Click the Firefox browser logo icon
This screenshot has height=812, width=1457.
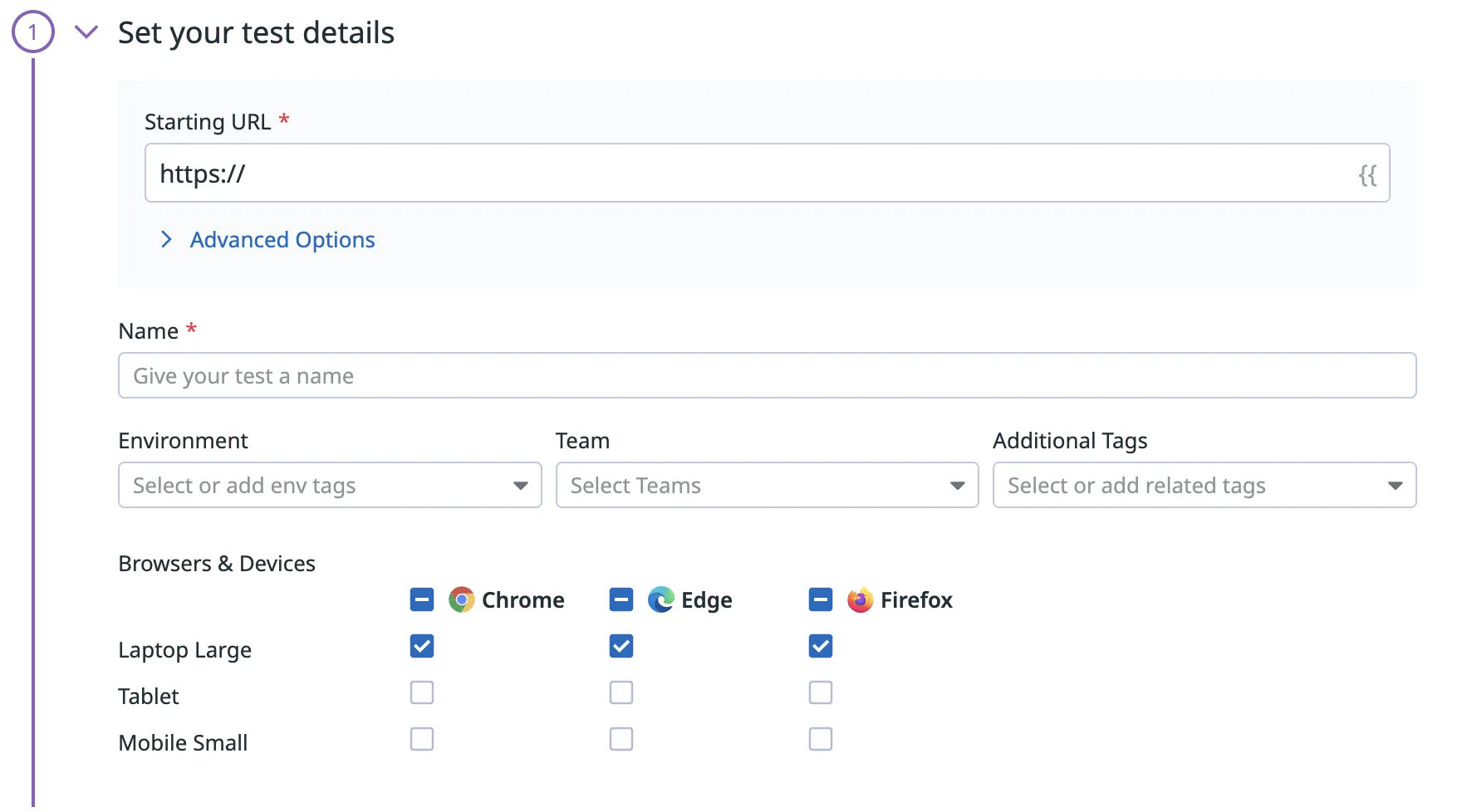pyautogui.click(x=860, y=599)
